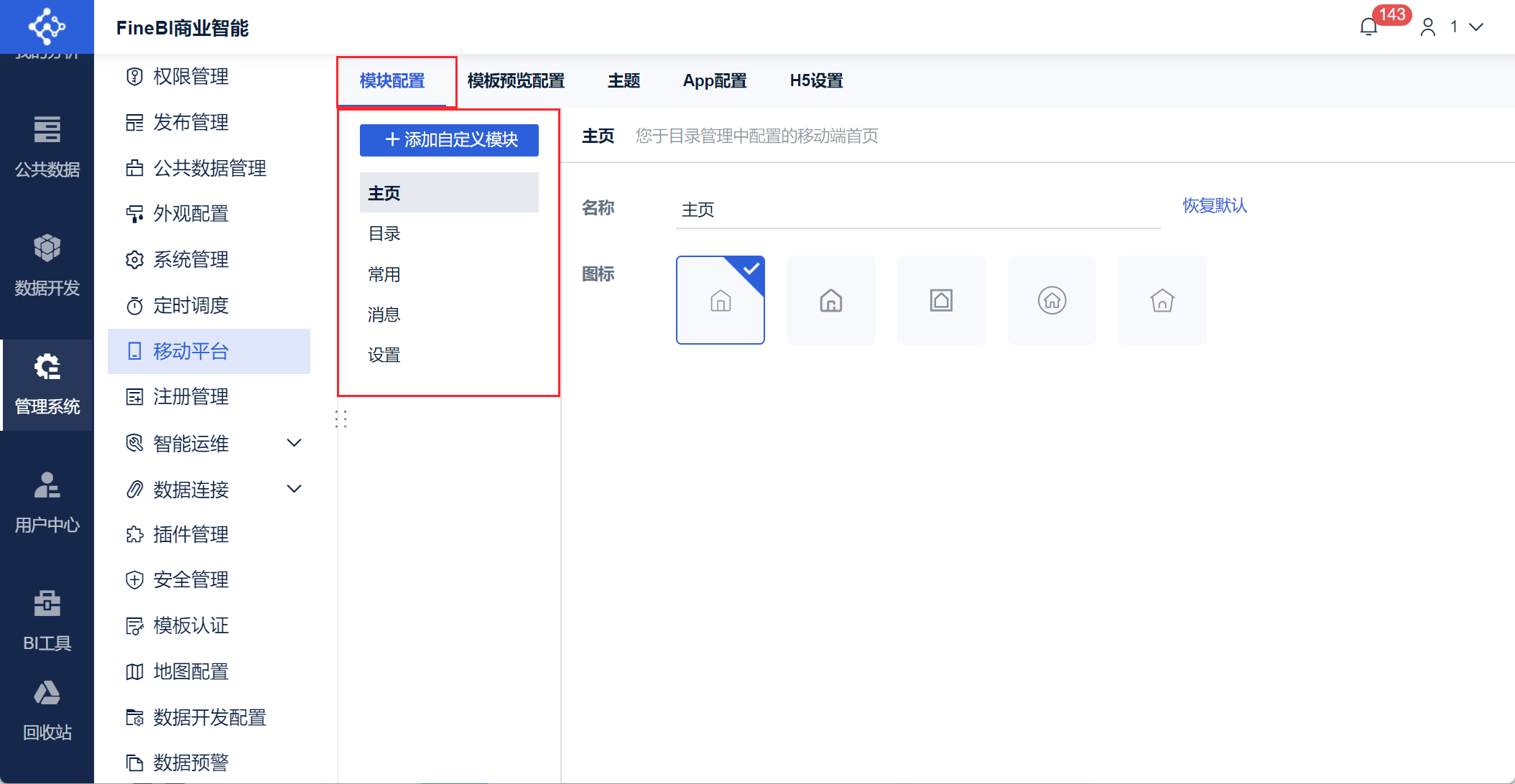Open the user account dropdown arrow
Screen dimensions: 1515x784
click(x=1476, y=27)
